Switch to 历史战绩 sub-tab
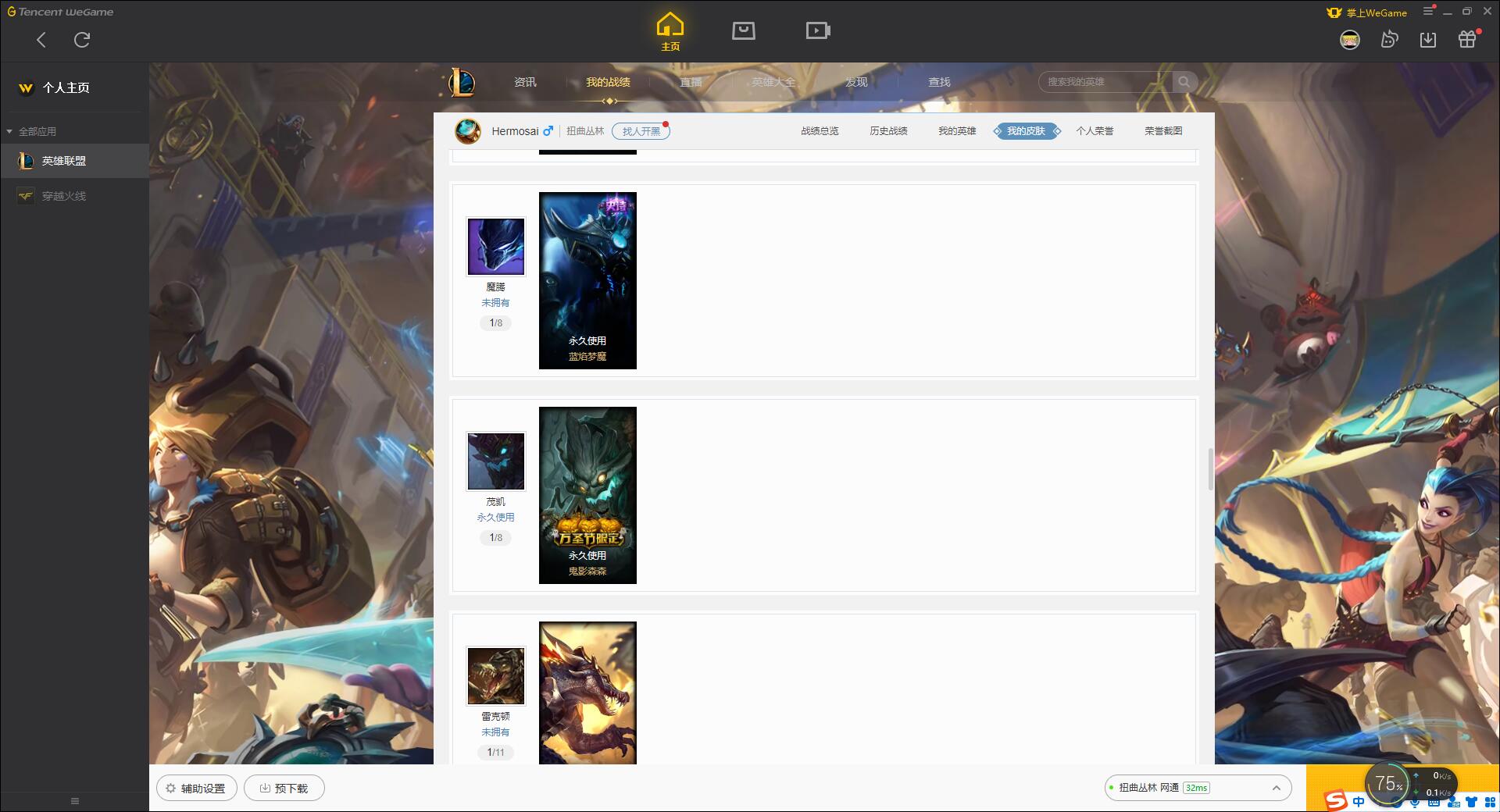The image size is (1500, 812). [888, 131]
